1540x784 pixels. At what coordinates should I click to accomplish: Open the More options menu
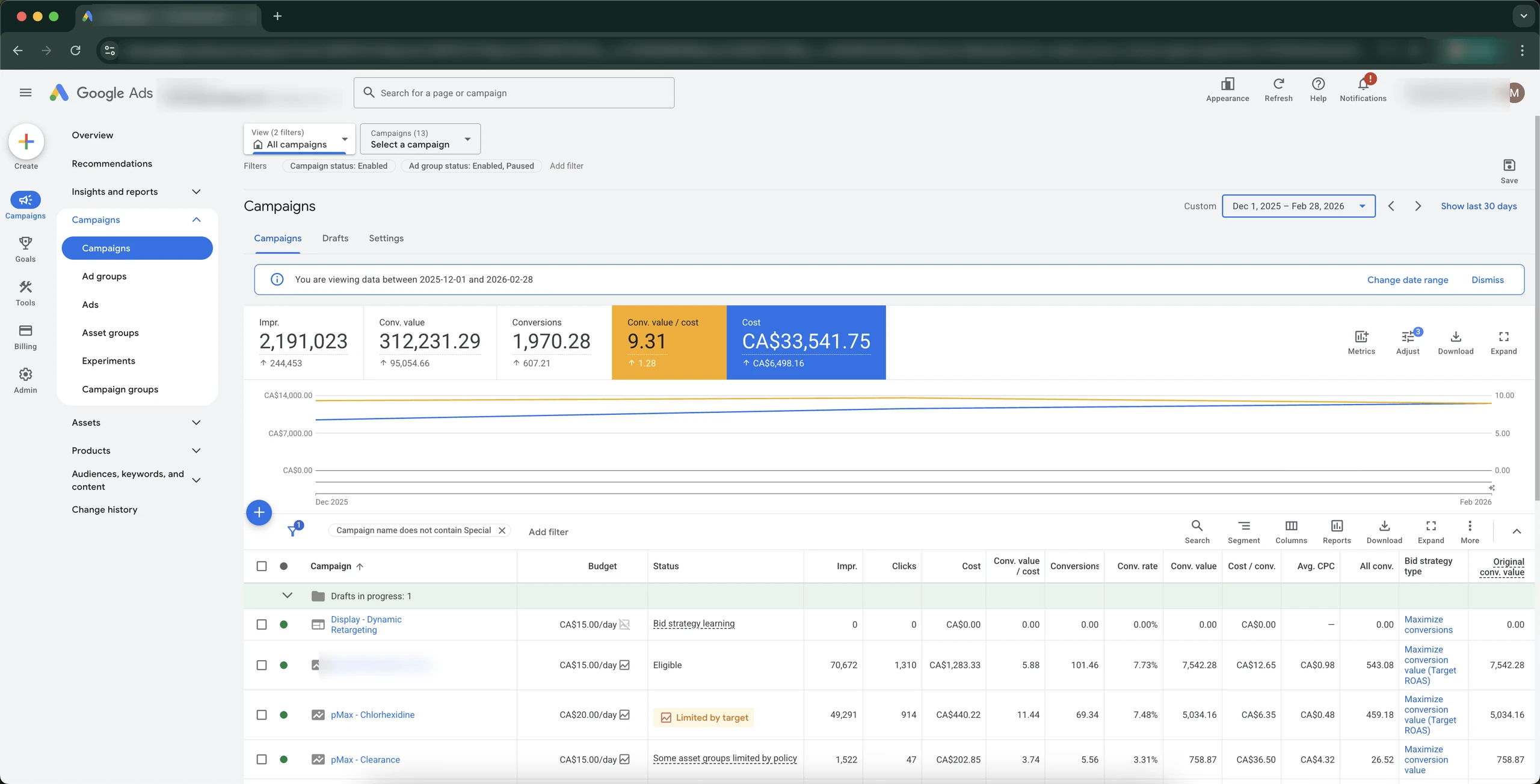1470,532
